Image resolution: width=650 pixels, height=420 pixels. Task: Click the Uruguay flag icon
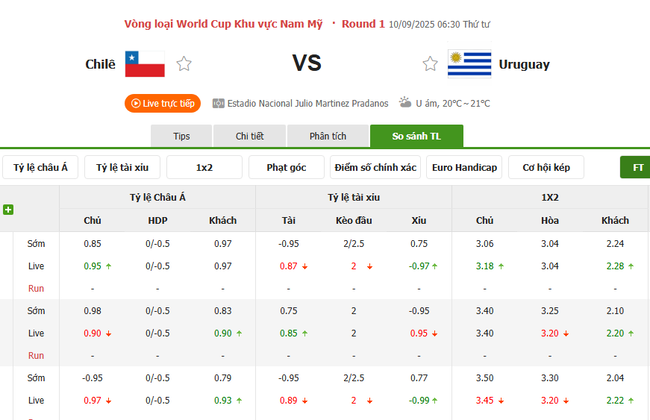(x=469, y=64)
